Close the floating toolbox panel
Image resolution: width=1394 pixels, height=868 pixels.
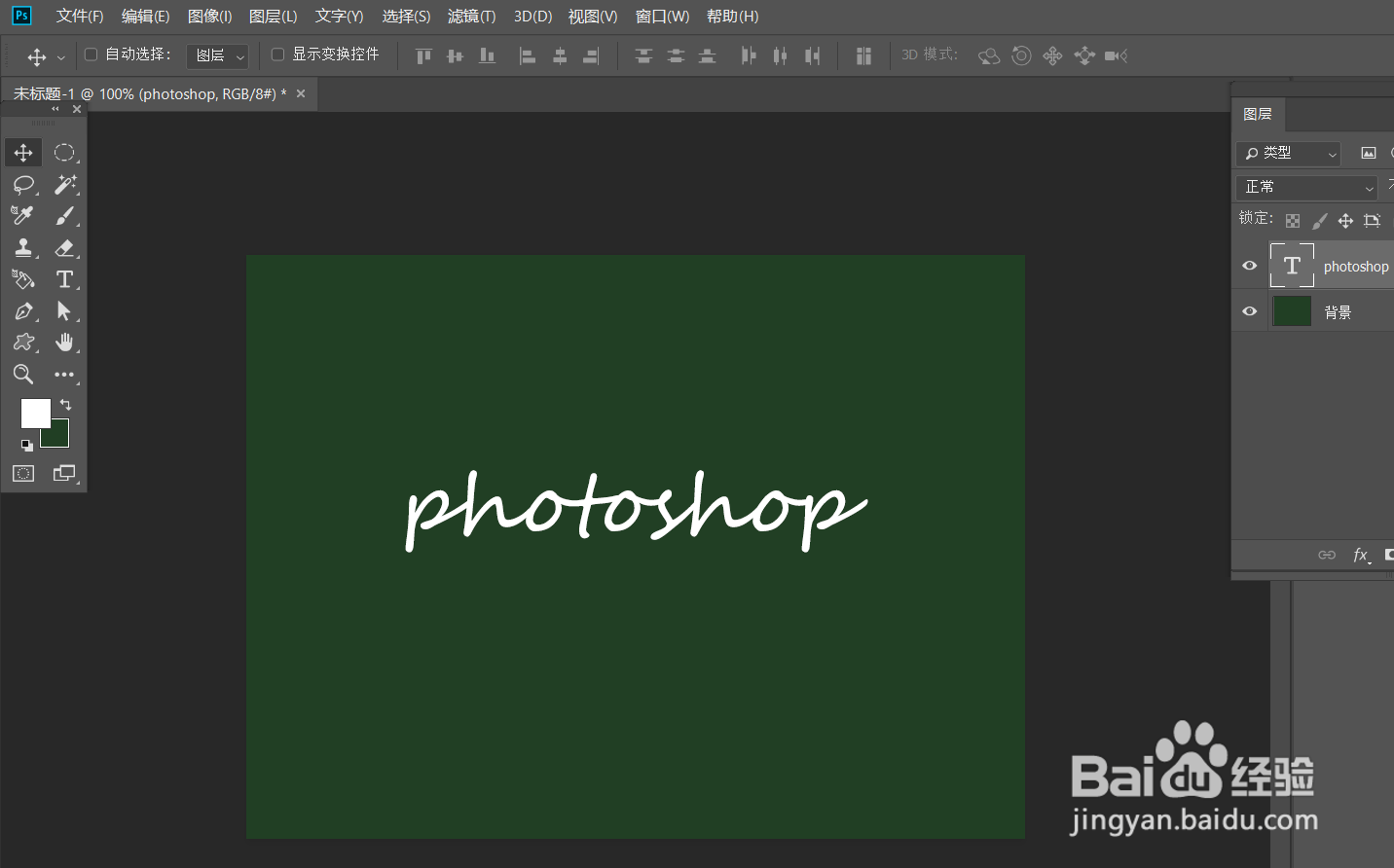coord(77,109)
